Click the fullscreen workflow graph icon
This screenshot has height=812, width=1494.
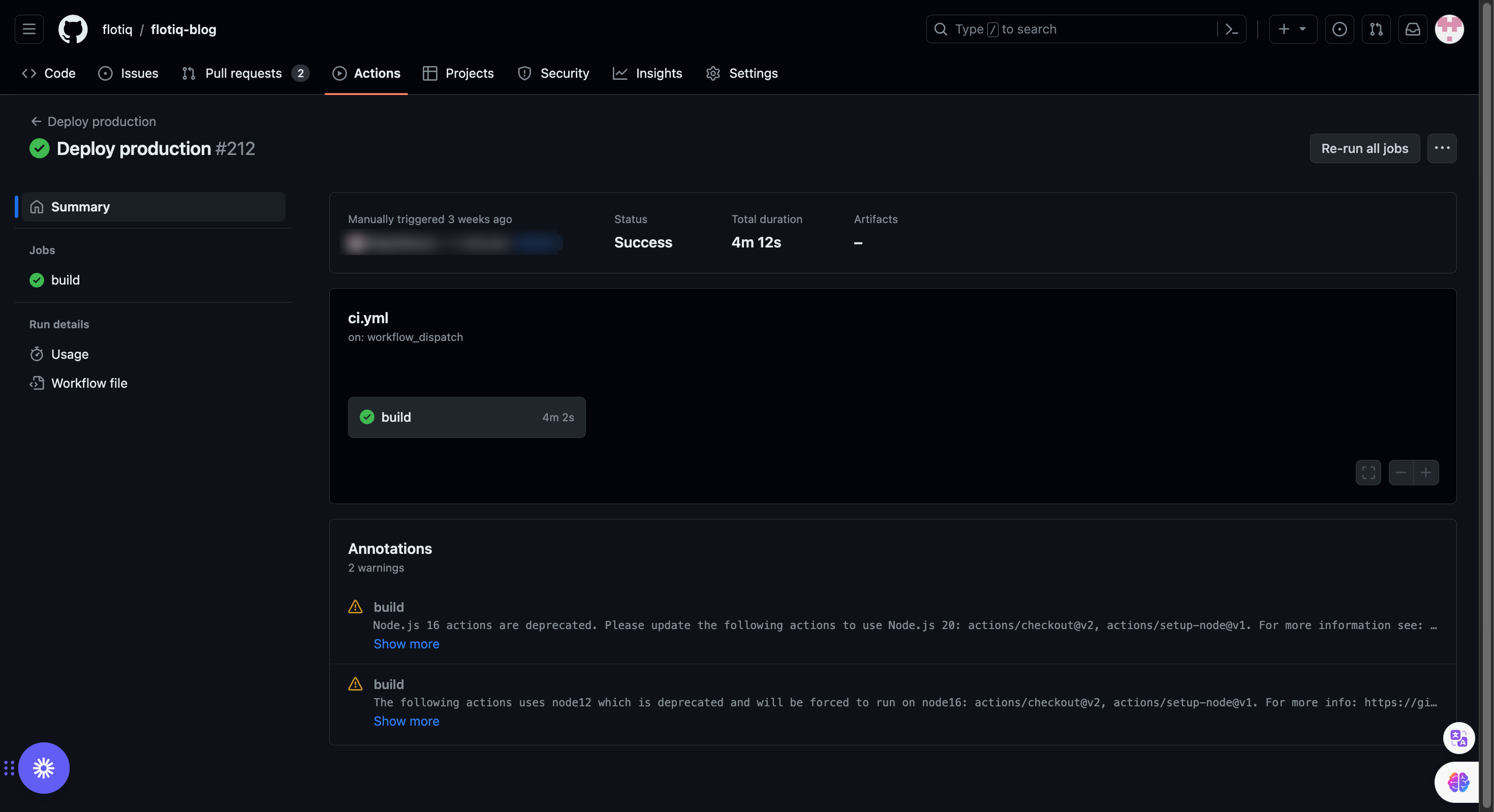(x=1368, y=473)
